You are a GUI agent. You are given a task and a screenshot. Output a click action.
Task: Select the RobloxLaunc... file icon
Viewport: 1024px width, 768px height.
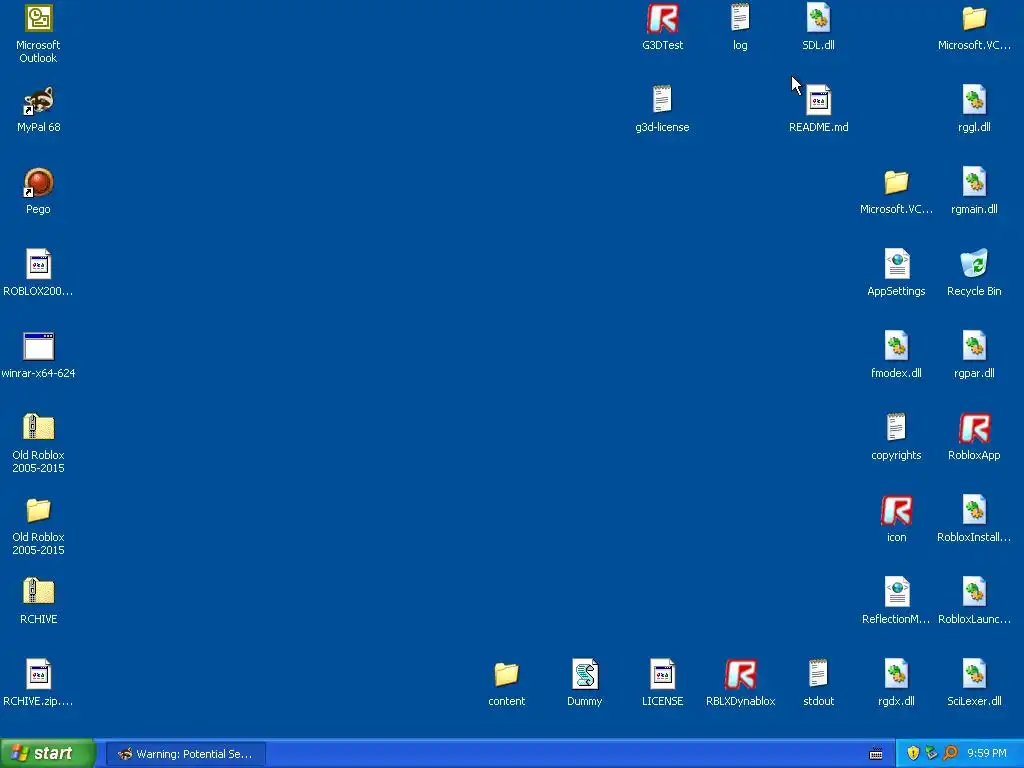point(974,592)
